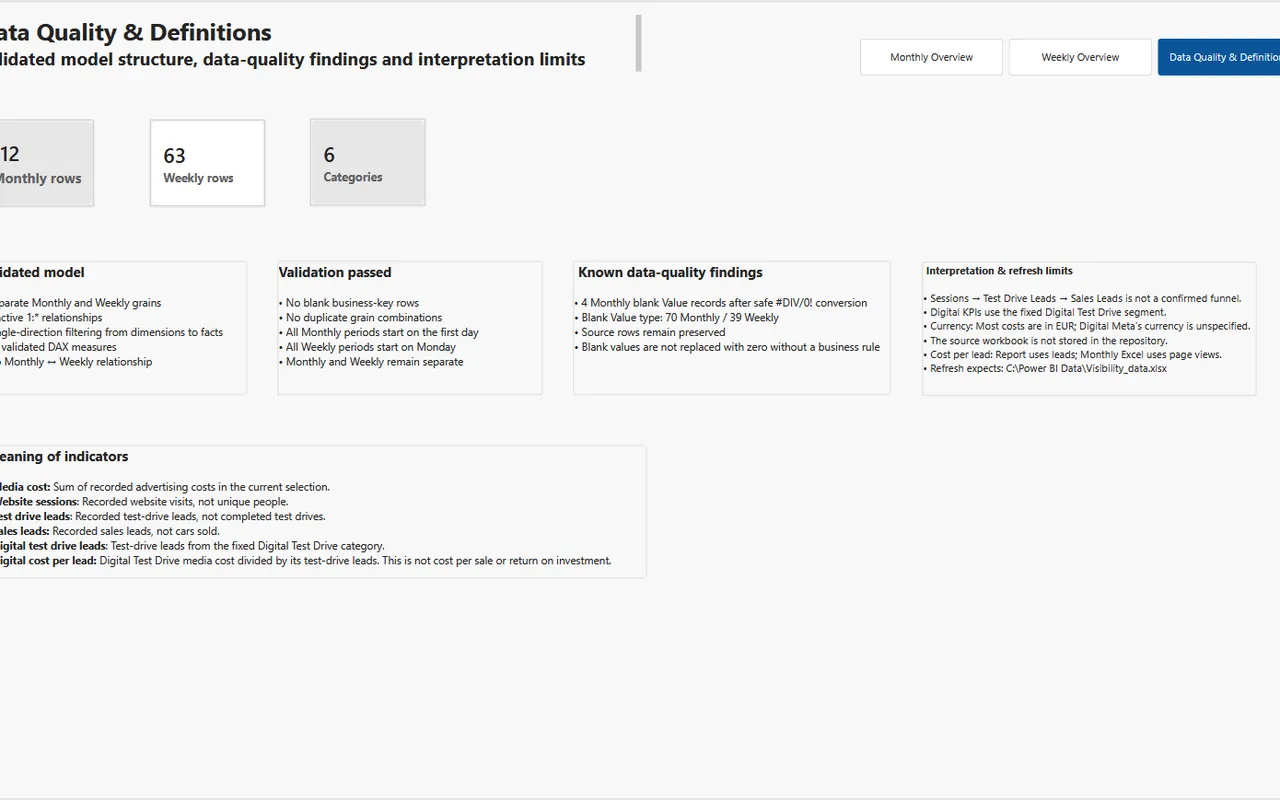Image resolution: width=1280 pixels, height=800 pixels.
Task: Select the Data Quality & Definitions page button
Action: point(1219,57)
